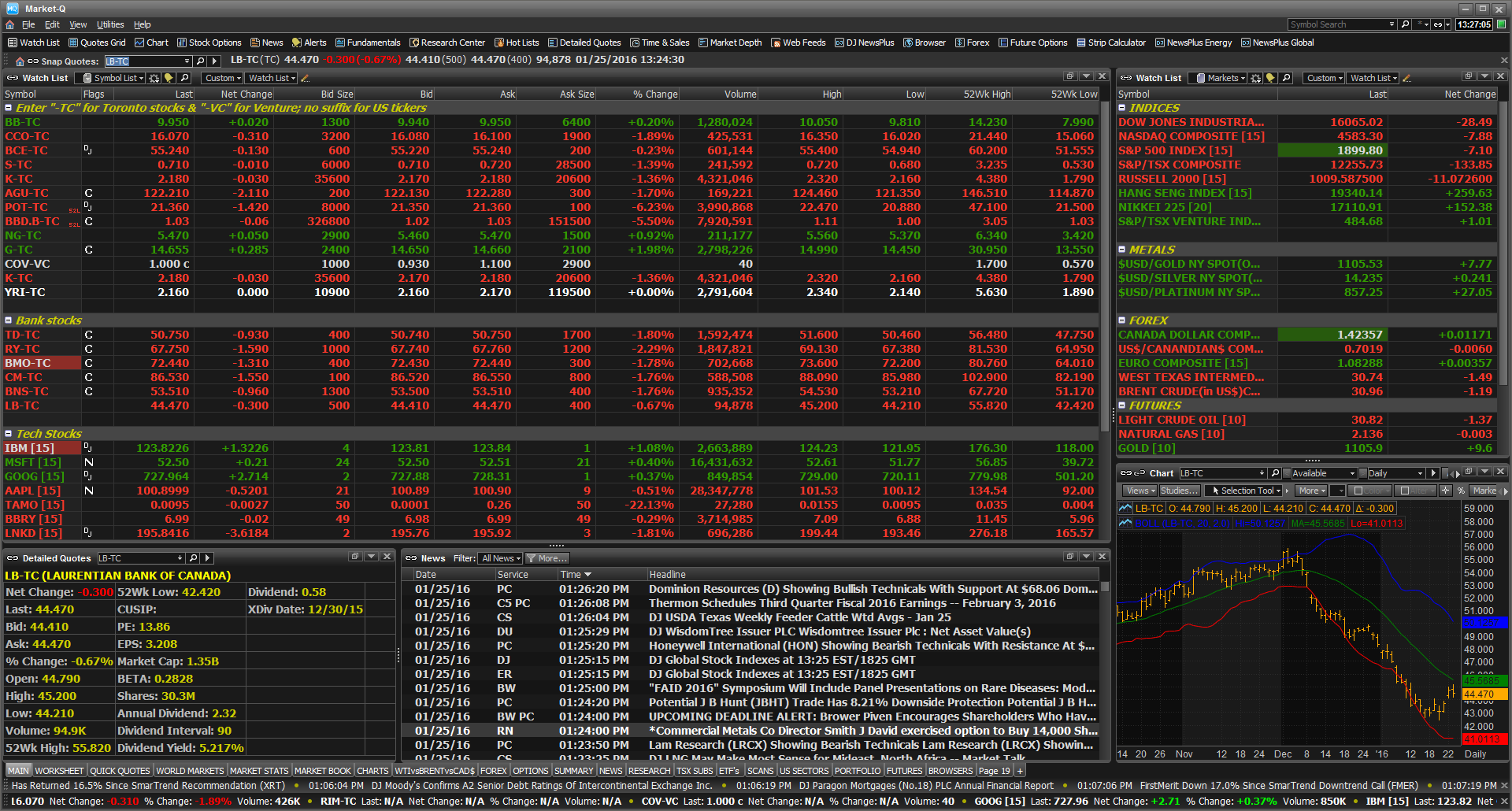The image size is (1512, 811).
Task: Click the More... filter button in News
Action: click(547, 558)
